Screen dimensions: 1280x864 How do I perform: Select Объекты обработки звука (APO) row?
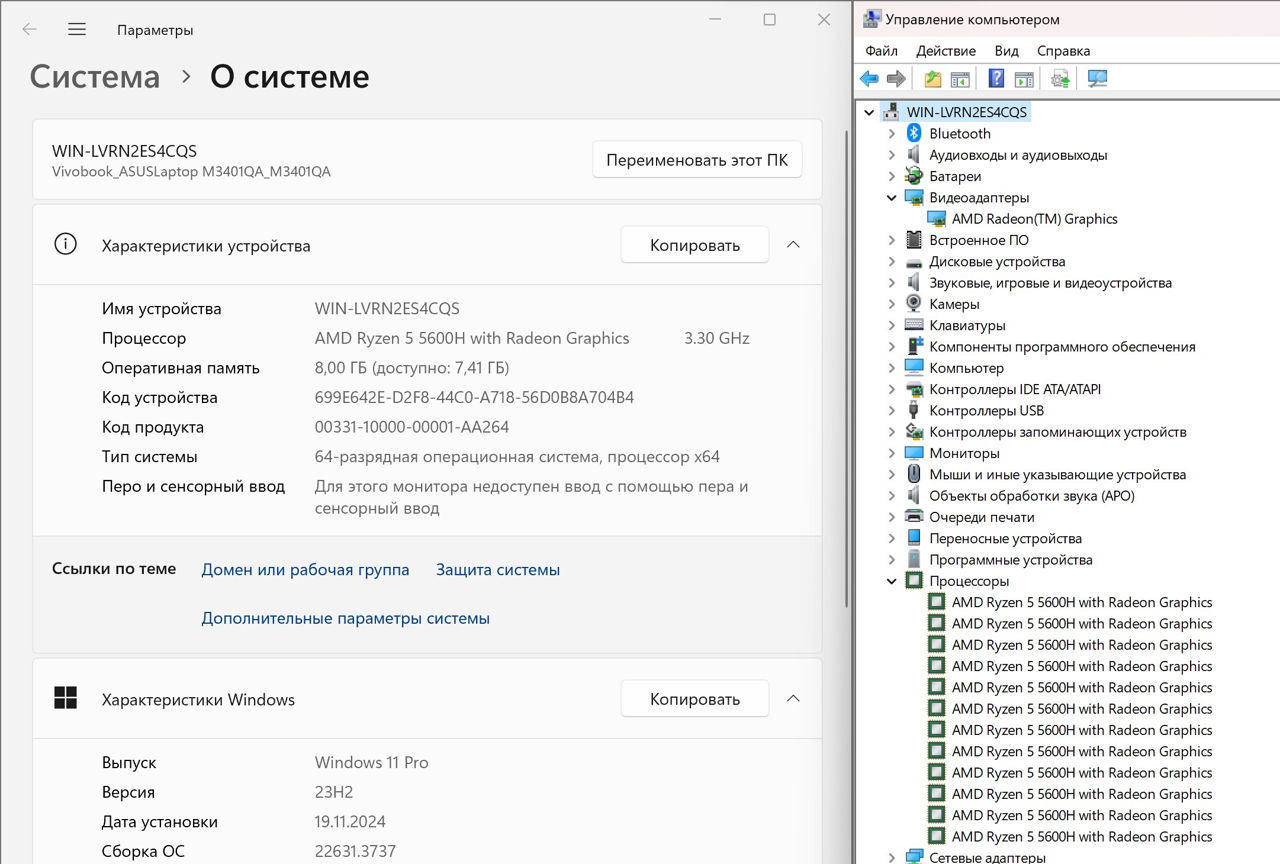click(1031, 496)
